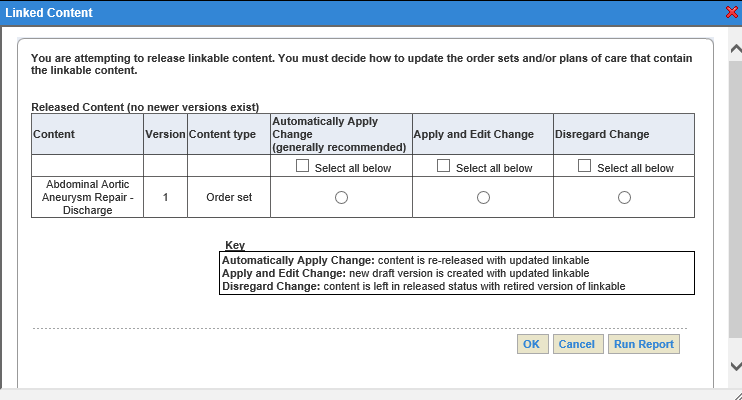This screenshot has width=742, height=400.
Task: Click the Abdominal Aortic Aneurysm Repair - Discharge cell
Action: coord(88,197)
